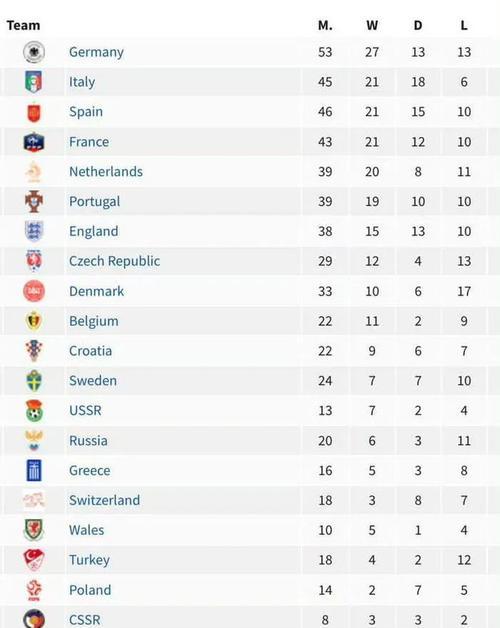The width and height of the screenshot is (500, 628).
Task: Select the Croatia checkered crest
Action: 34,351
